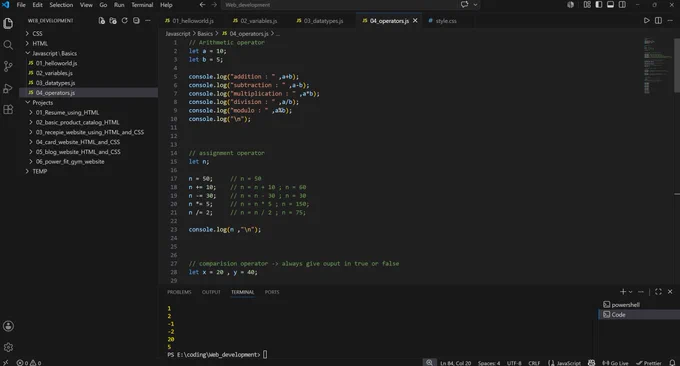Toggle the bottom panel visibility
Screen dimensions: 680x366
pyautogui.click(x=610, y=5)
